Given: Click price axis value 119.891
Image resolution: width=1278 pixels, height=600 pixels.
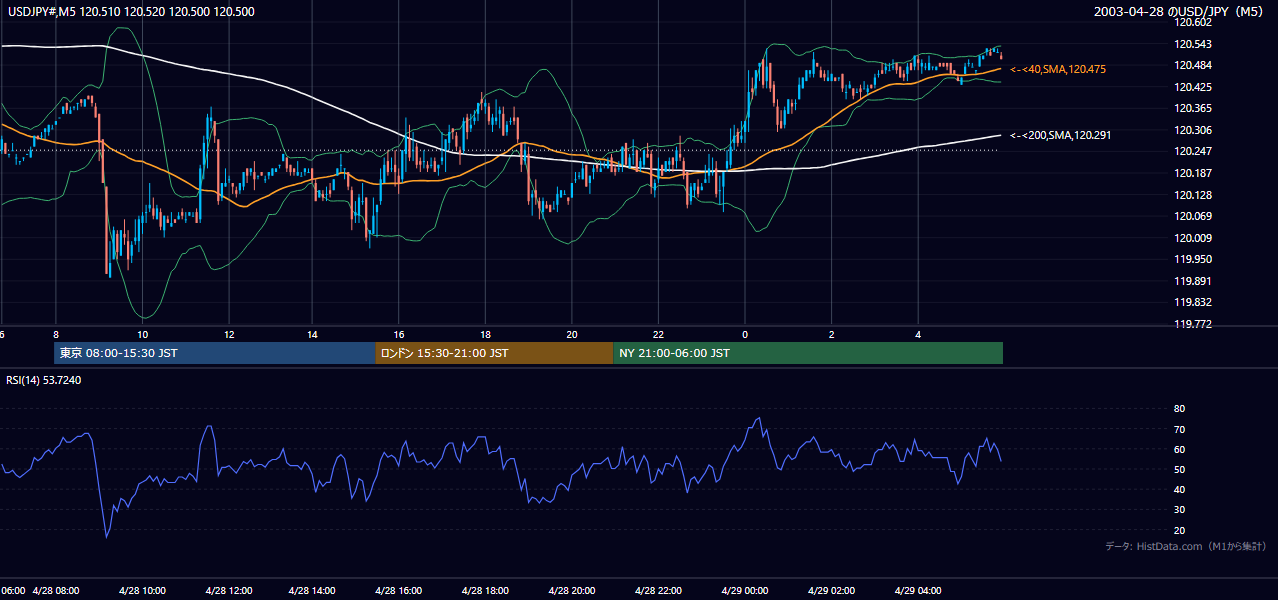Looking at the screenshot, I should click(1192, 281).
